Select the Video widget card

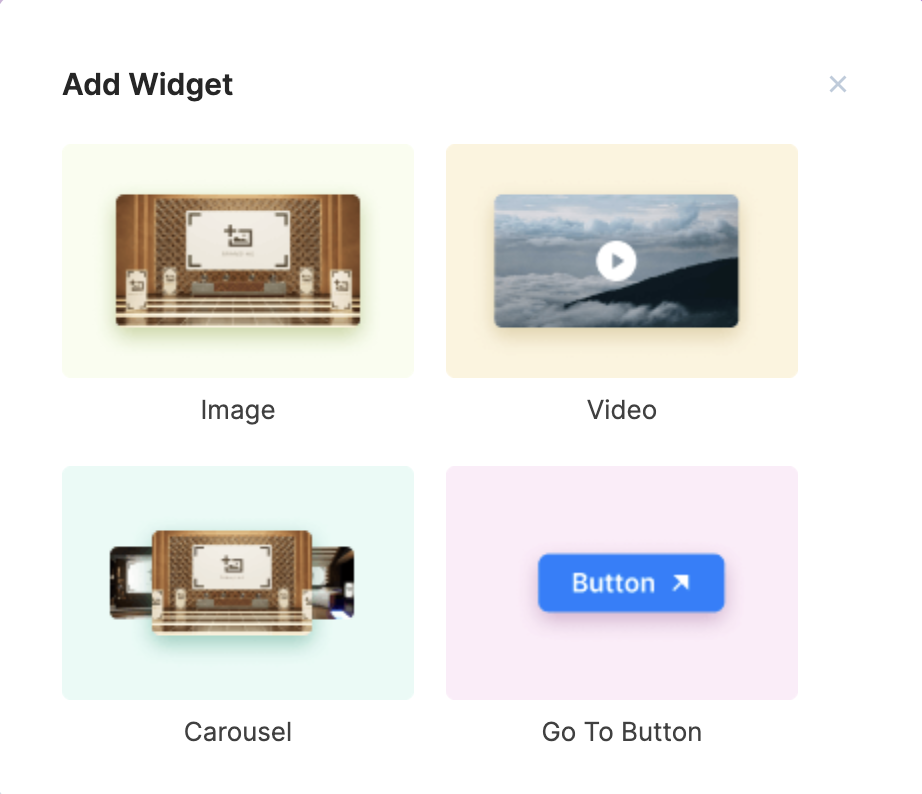[621, 260]
